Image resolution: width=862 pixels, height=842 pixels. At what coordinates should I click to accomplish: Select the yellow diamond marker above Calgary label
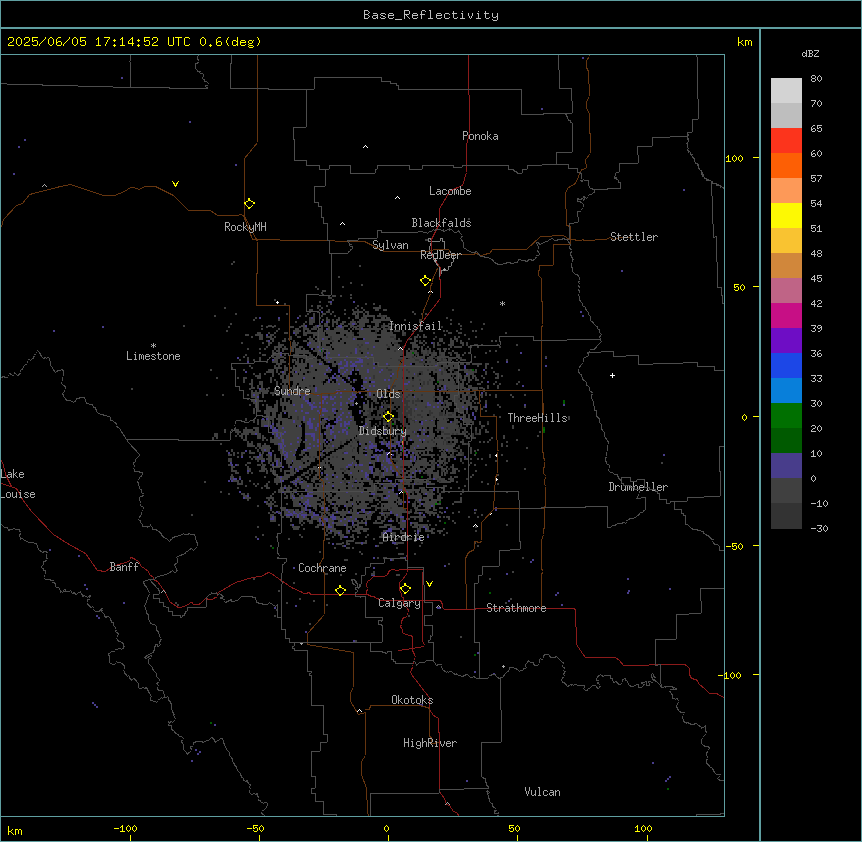pos(405,589)
